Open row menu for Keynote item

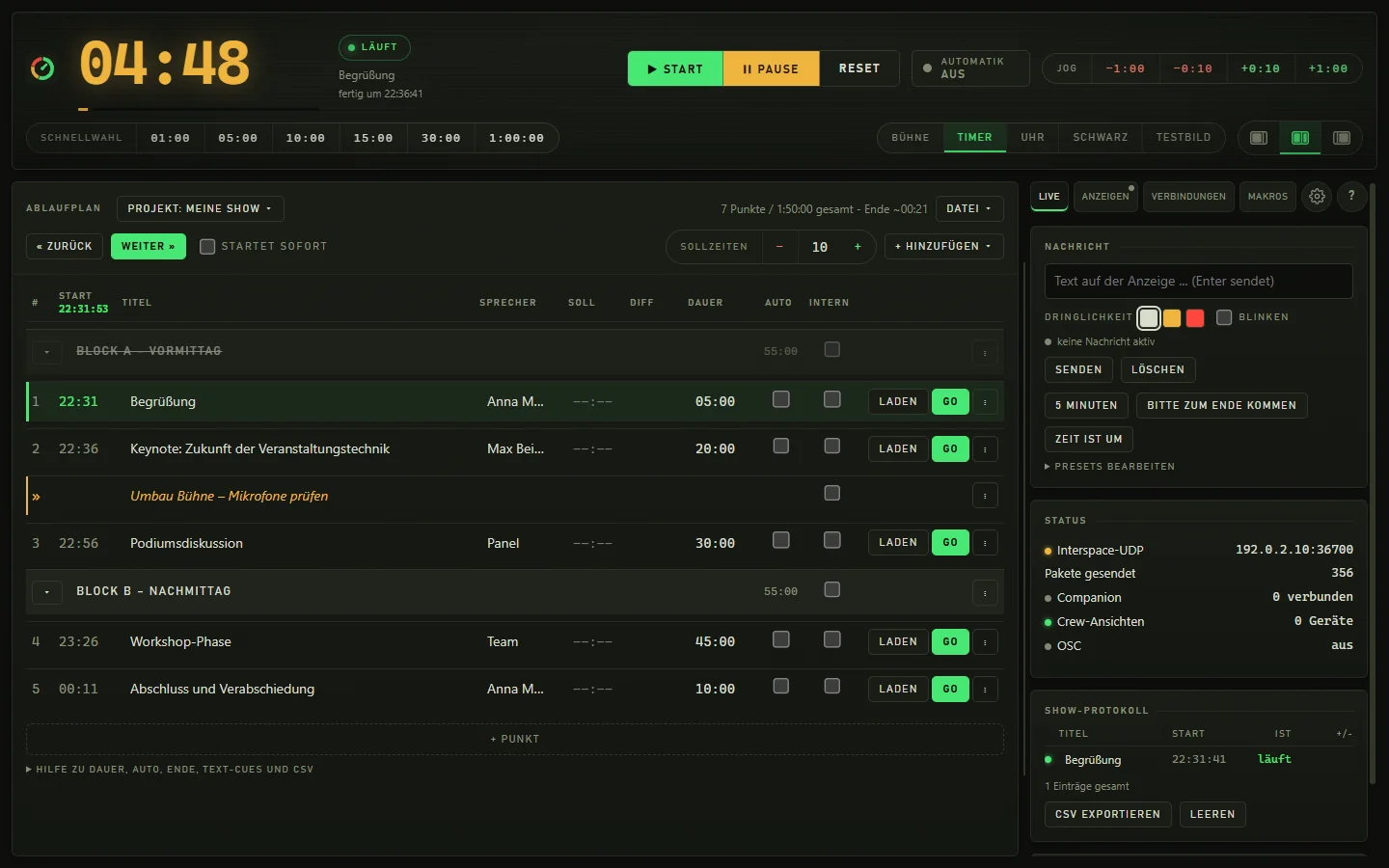pyautogui.click(x=985, y=448)
